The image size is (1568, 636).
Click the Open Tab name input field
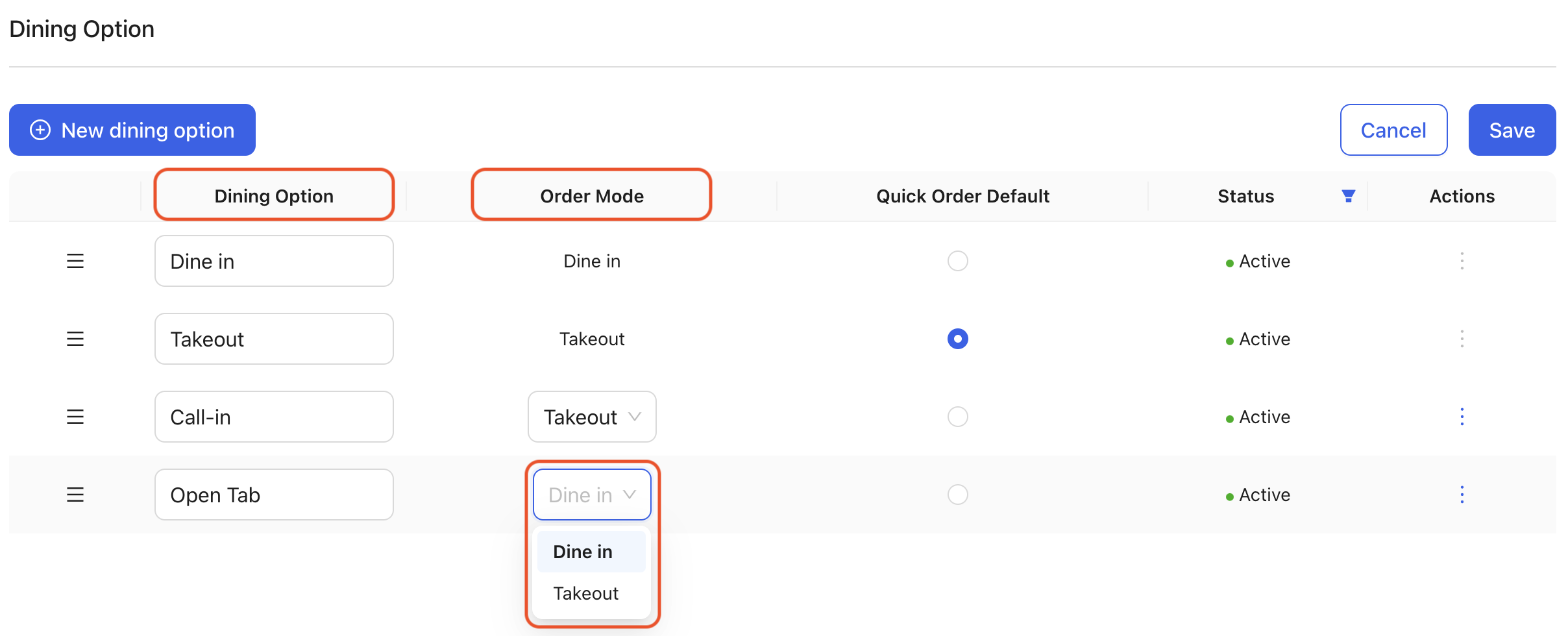274,495
